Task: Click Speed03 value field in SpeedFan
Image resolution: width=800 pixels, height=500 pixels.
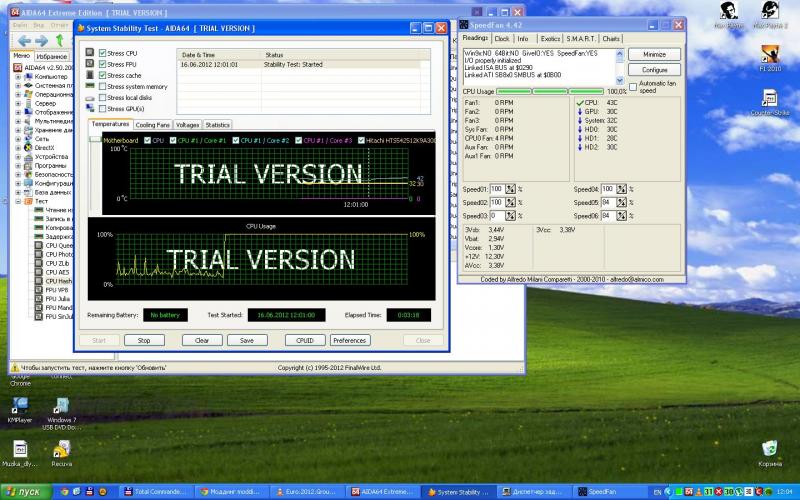Action: click(497, 216)
